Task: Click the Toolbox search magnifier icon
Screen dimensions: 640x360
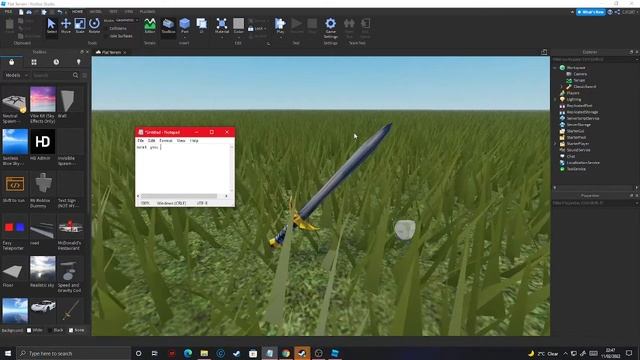Action: click(x=76, y=75)
